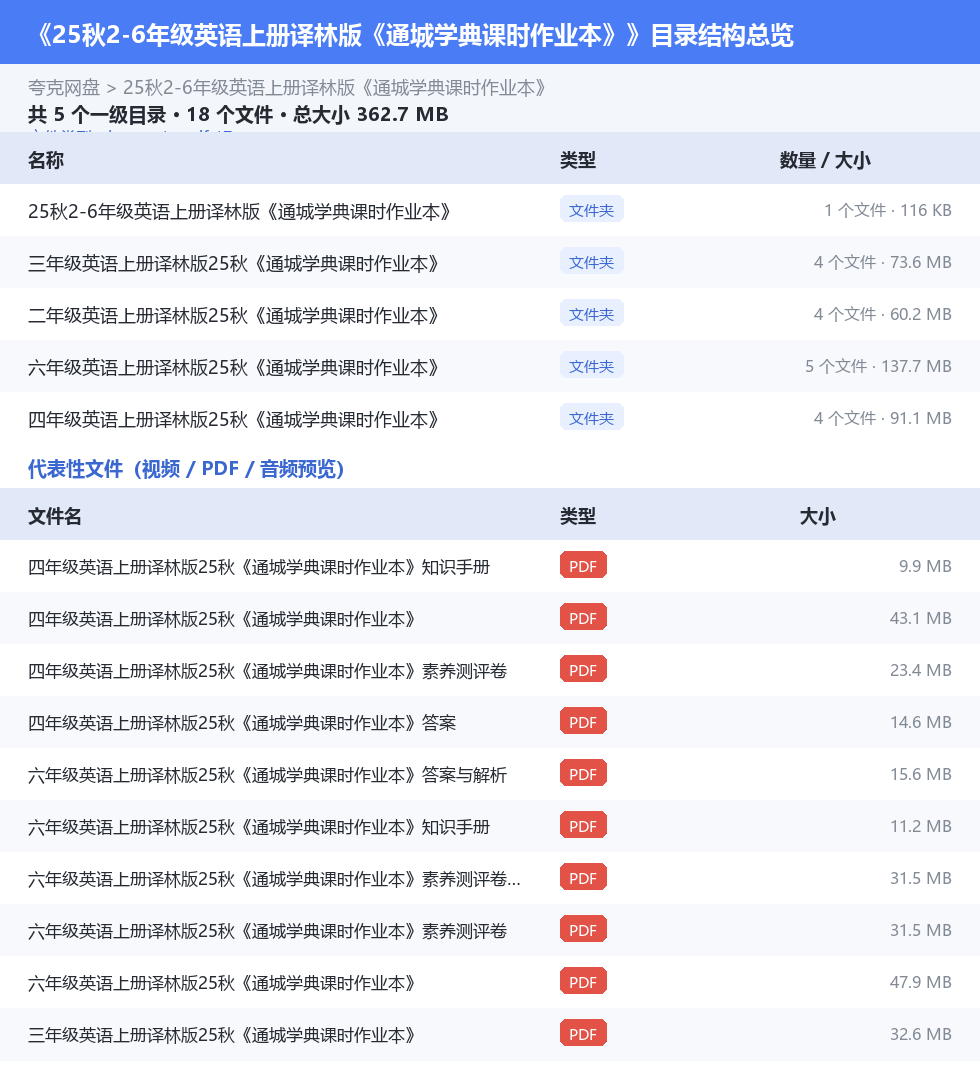Select the 47.9 MB size value
980x1092 pixels.
[921, 982]
